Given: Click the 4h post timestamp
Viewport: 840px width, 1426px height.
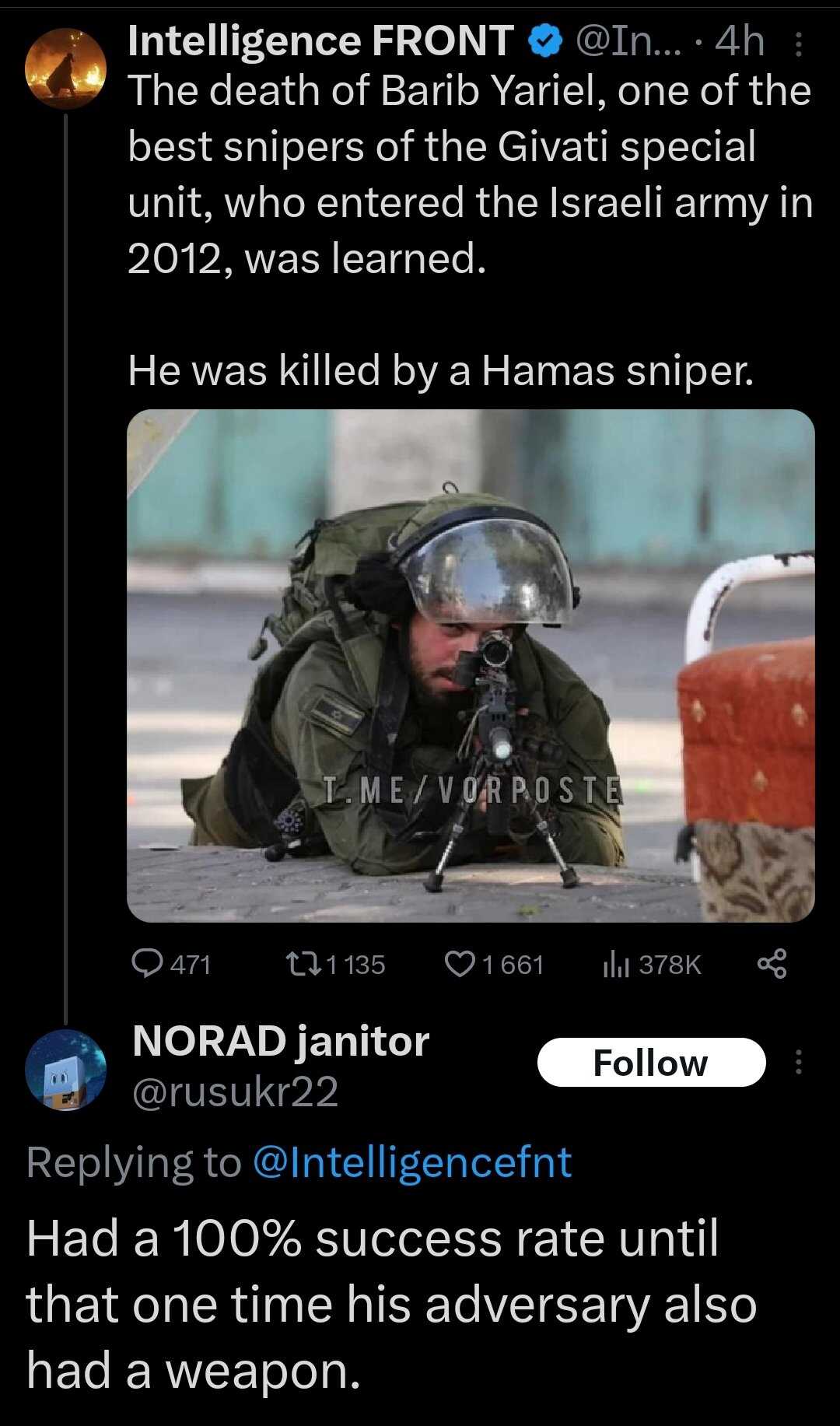Looking at the screenshot, I should point(740,42).
